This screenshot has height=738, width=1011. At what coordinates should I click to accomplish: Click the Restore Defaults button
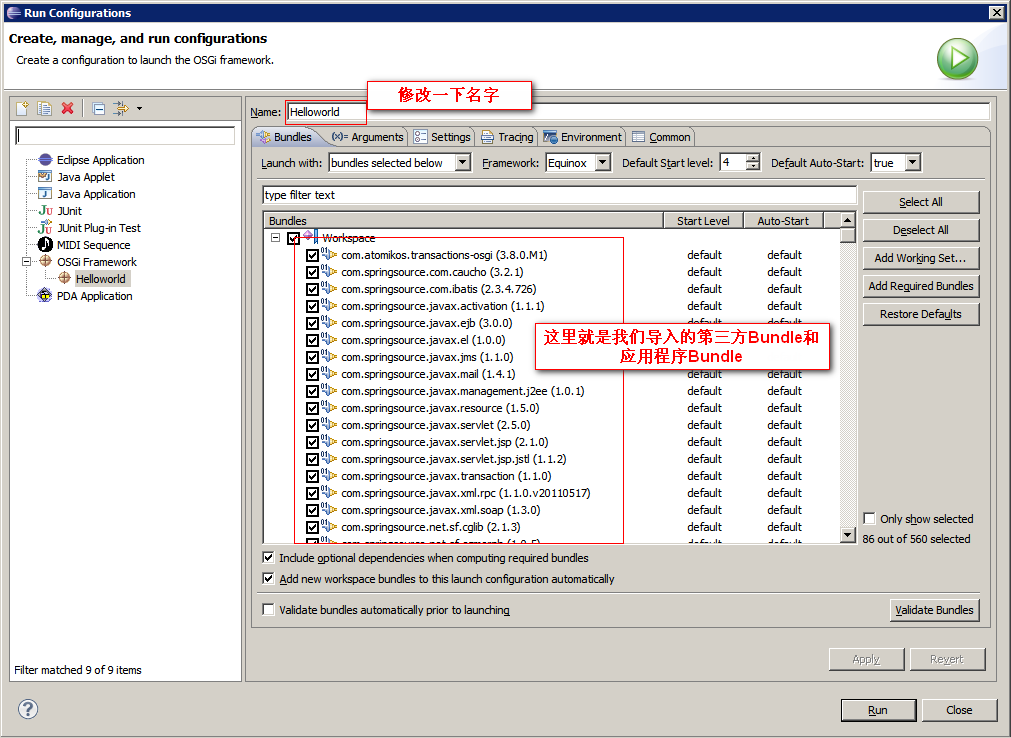click(x=921, y=314)
